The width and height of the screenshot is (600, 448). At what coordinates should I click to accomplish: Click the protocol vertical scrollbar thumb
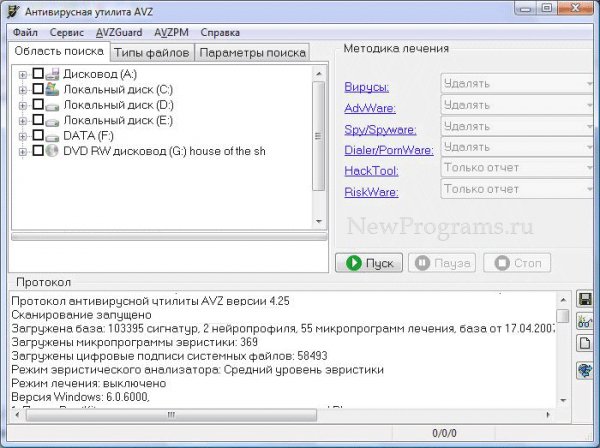(x=563, y=316)
